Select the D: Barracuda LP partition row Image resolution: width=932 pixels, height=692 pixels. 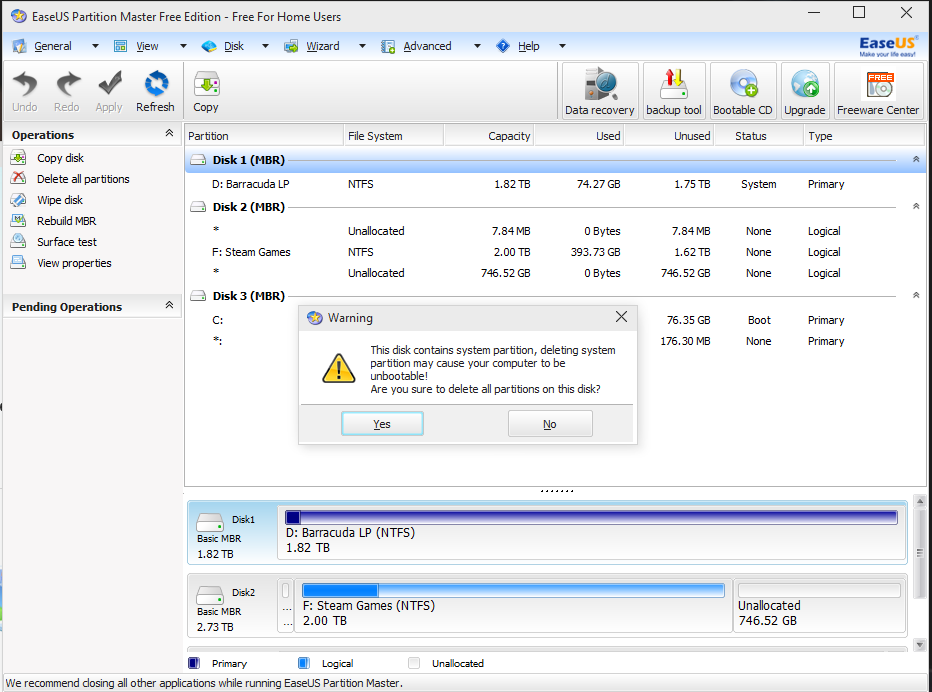[x=555, y=184]
